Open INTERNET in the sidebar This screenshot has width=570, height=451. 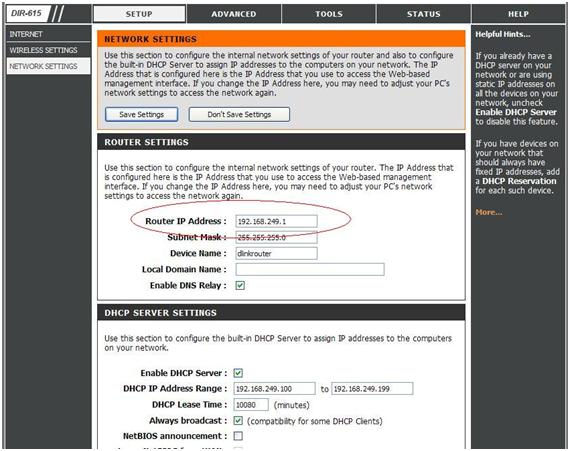point(48,34)
